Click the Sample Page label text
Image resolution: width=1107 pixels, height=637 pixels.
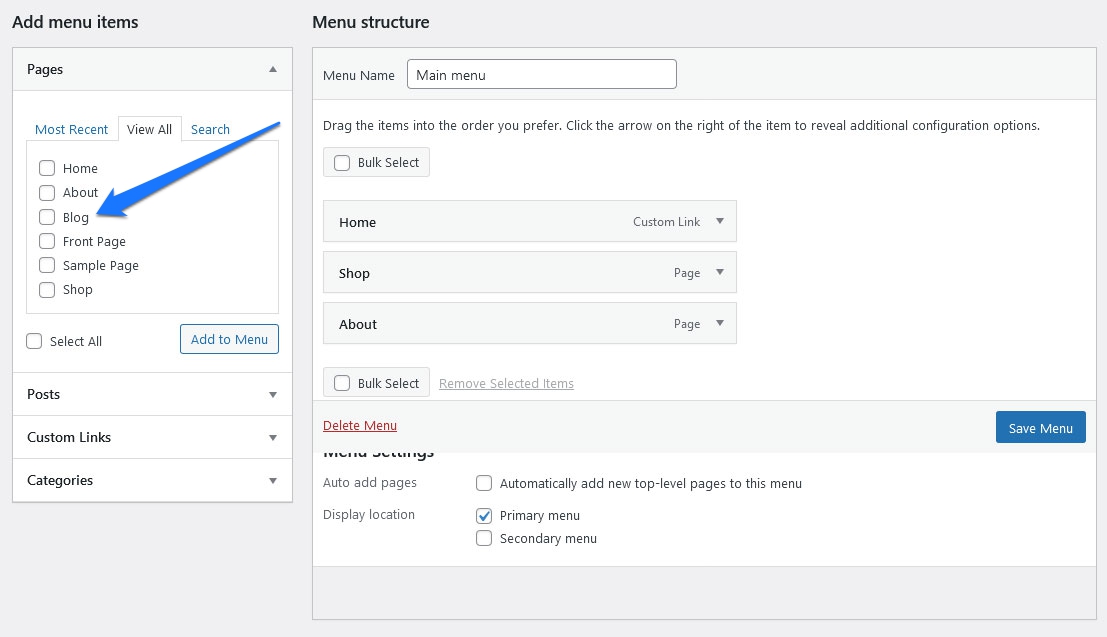point(101,266)
